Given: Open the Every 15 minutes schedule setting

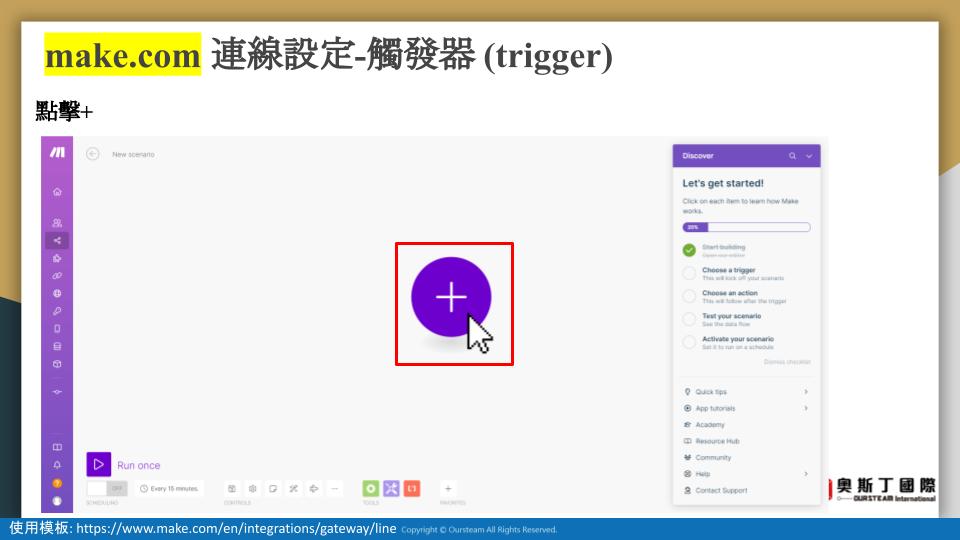Looking at the screenshot, I should 169,489.
